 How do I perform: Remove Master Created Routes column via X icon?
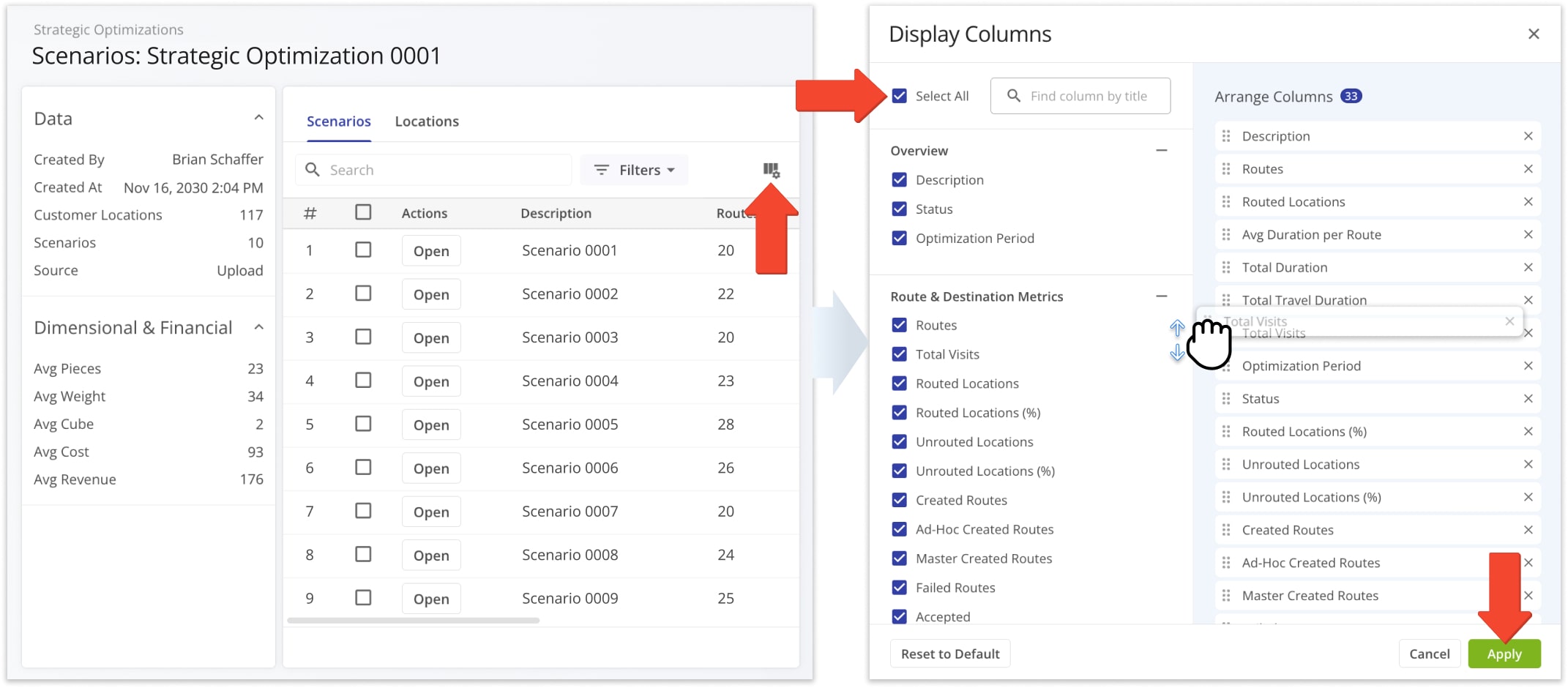point(1528,595)
